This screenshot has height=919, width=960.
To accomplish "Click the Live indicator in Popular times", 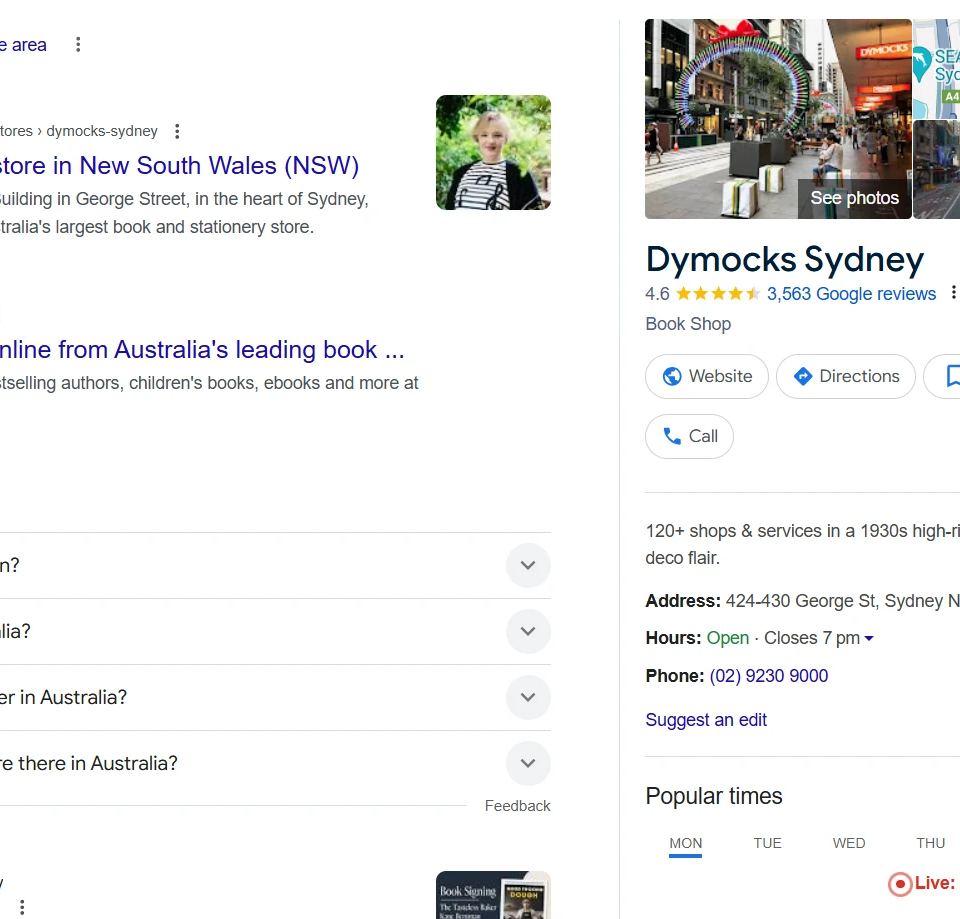I will [x=922, y=883].
